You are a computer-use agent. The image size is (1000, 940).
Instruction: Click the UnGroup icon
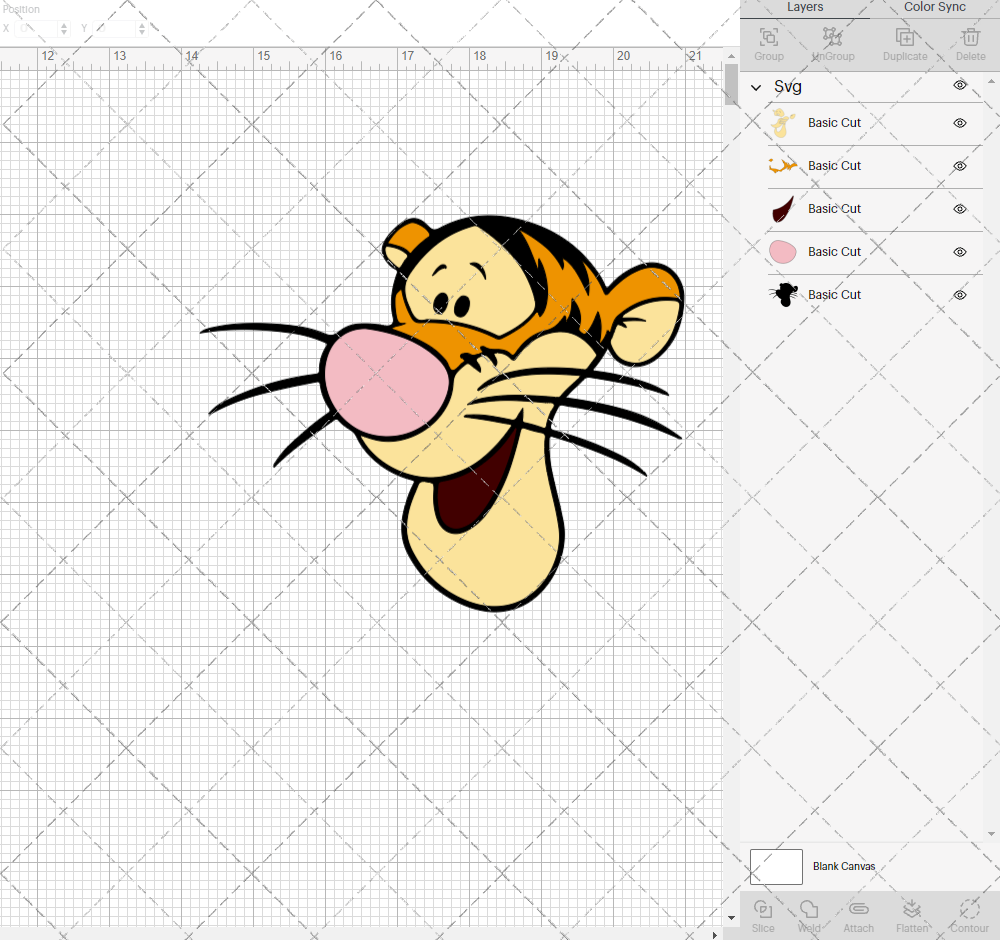pos(832,37)
